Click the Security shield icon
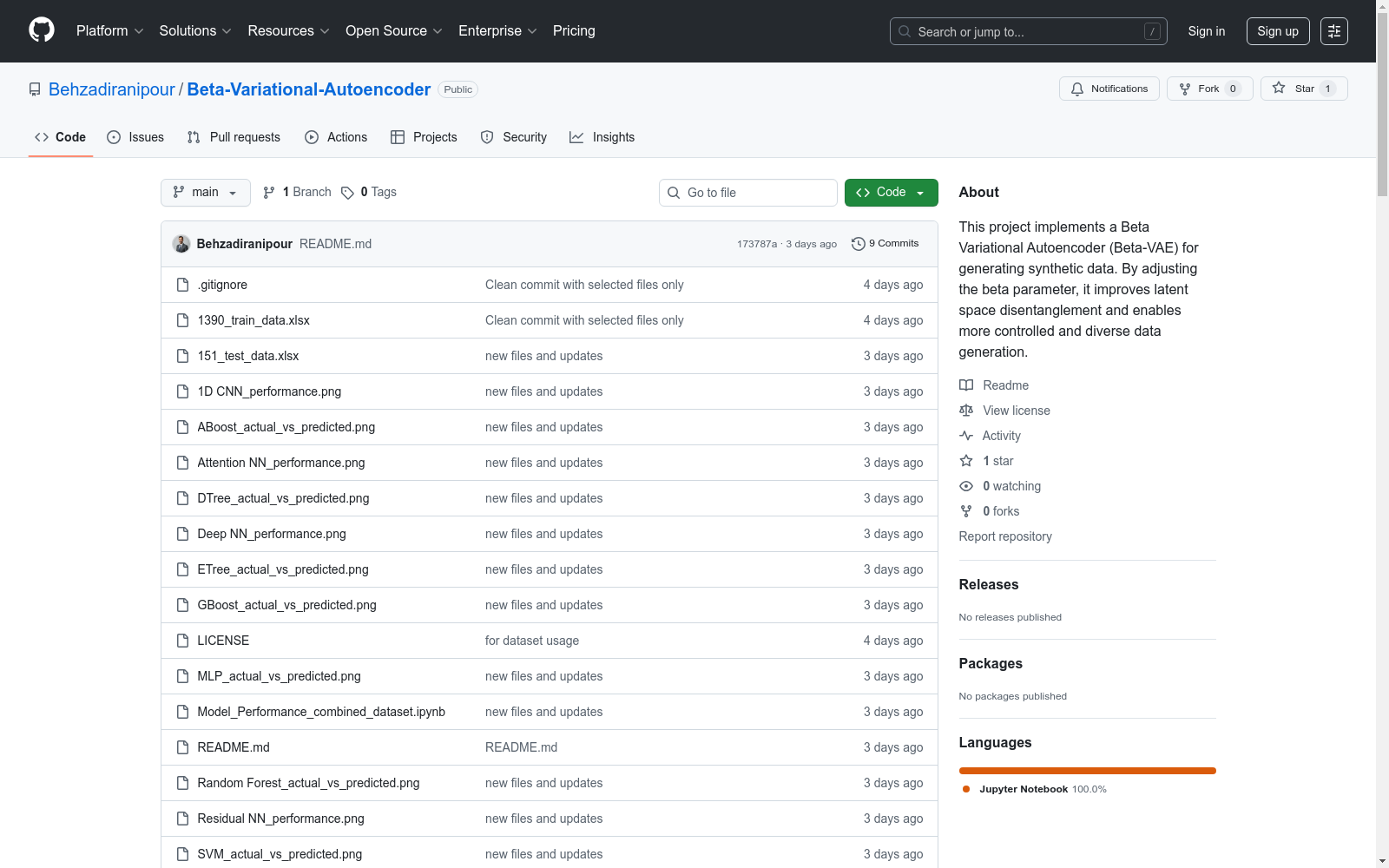 coord(487,137)
